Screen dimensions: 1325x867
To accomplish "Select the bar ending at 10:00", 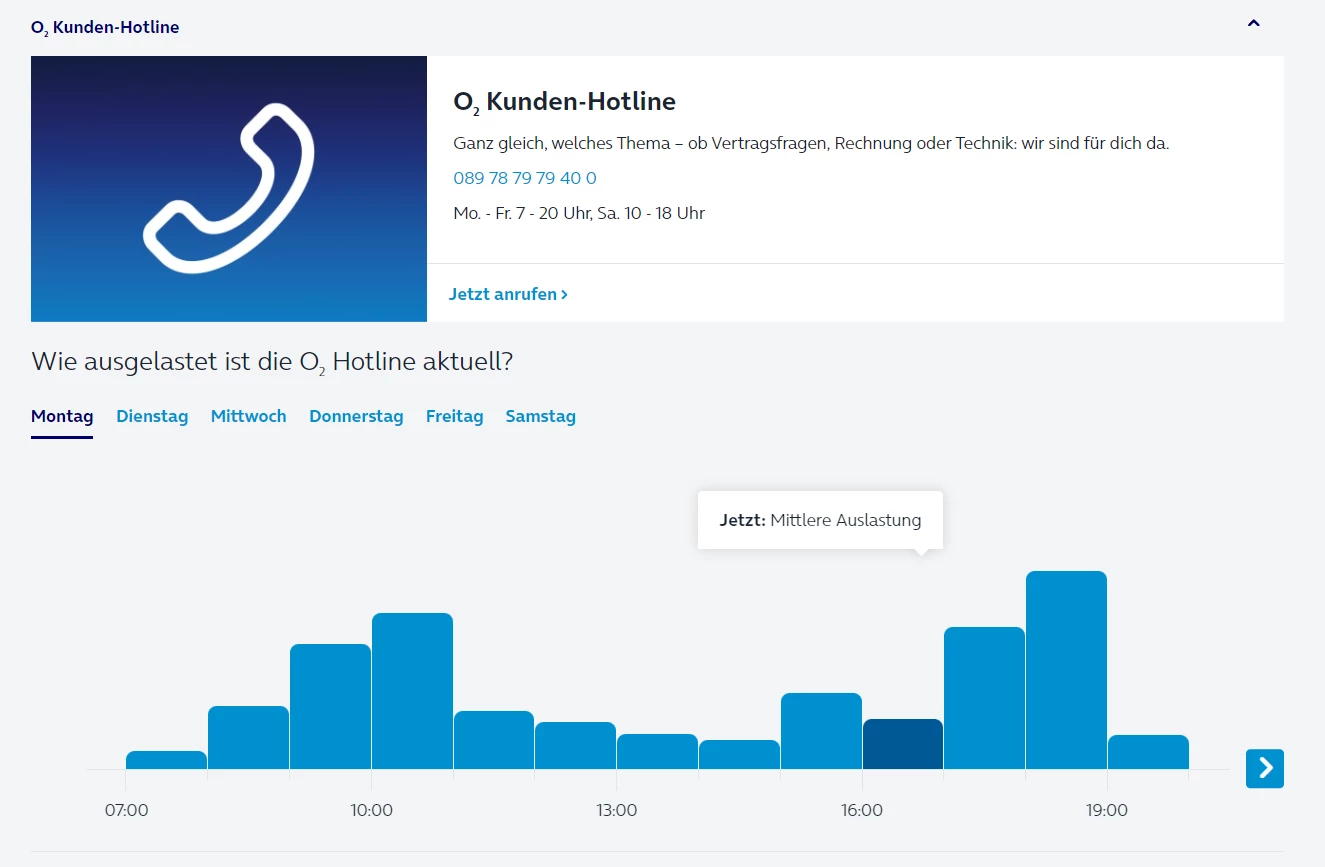I will (330, 706).
